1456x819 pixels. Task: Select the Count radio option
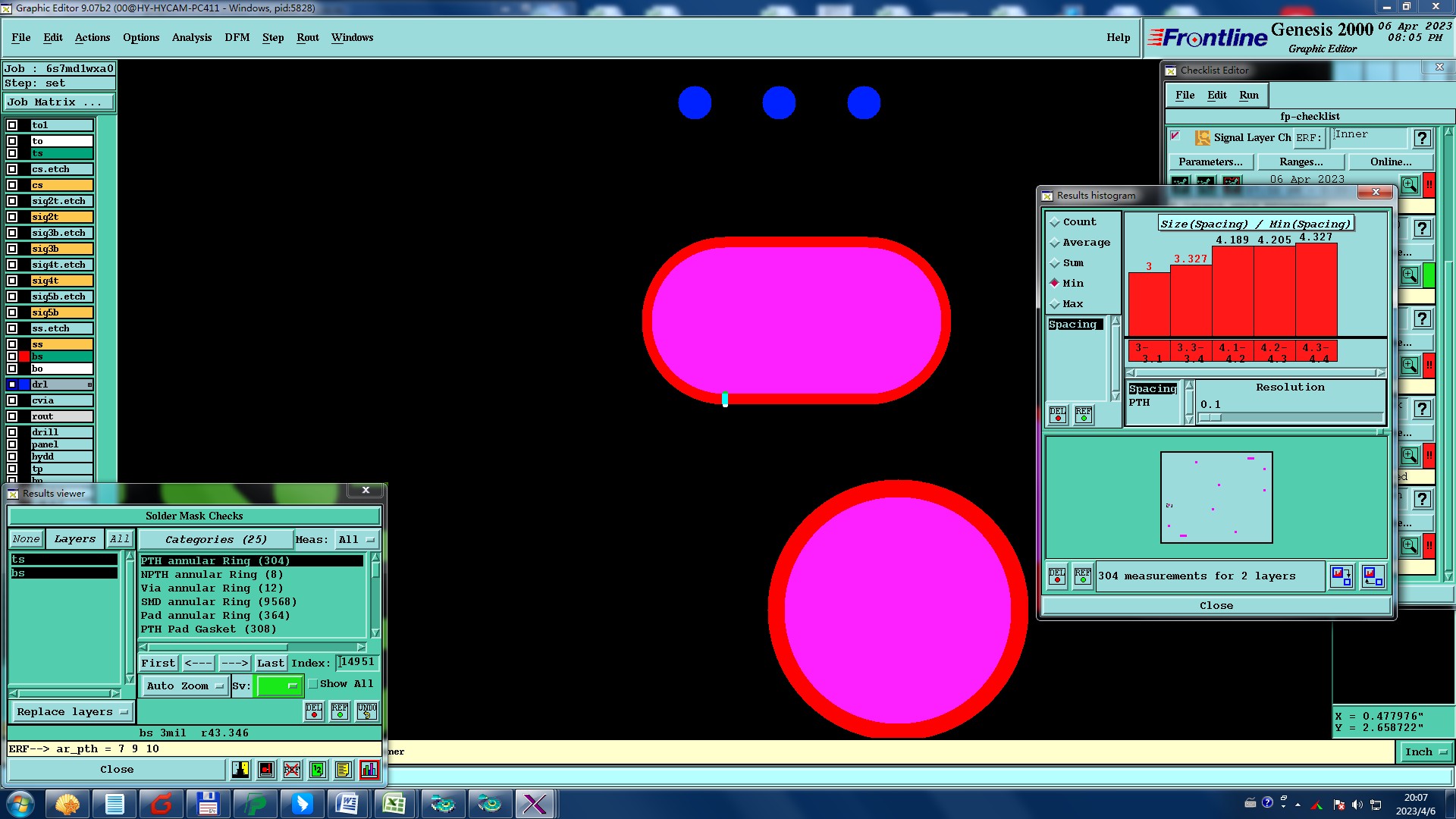[x=1054, y=221]
